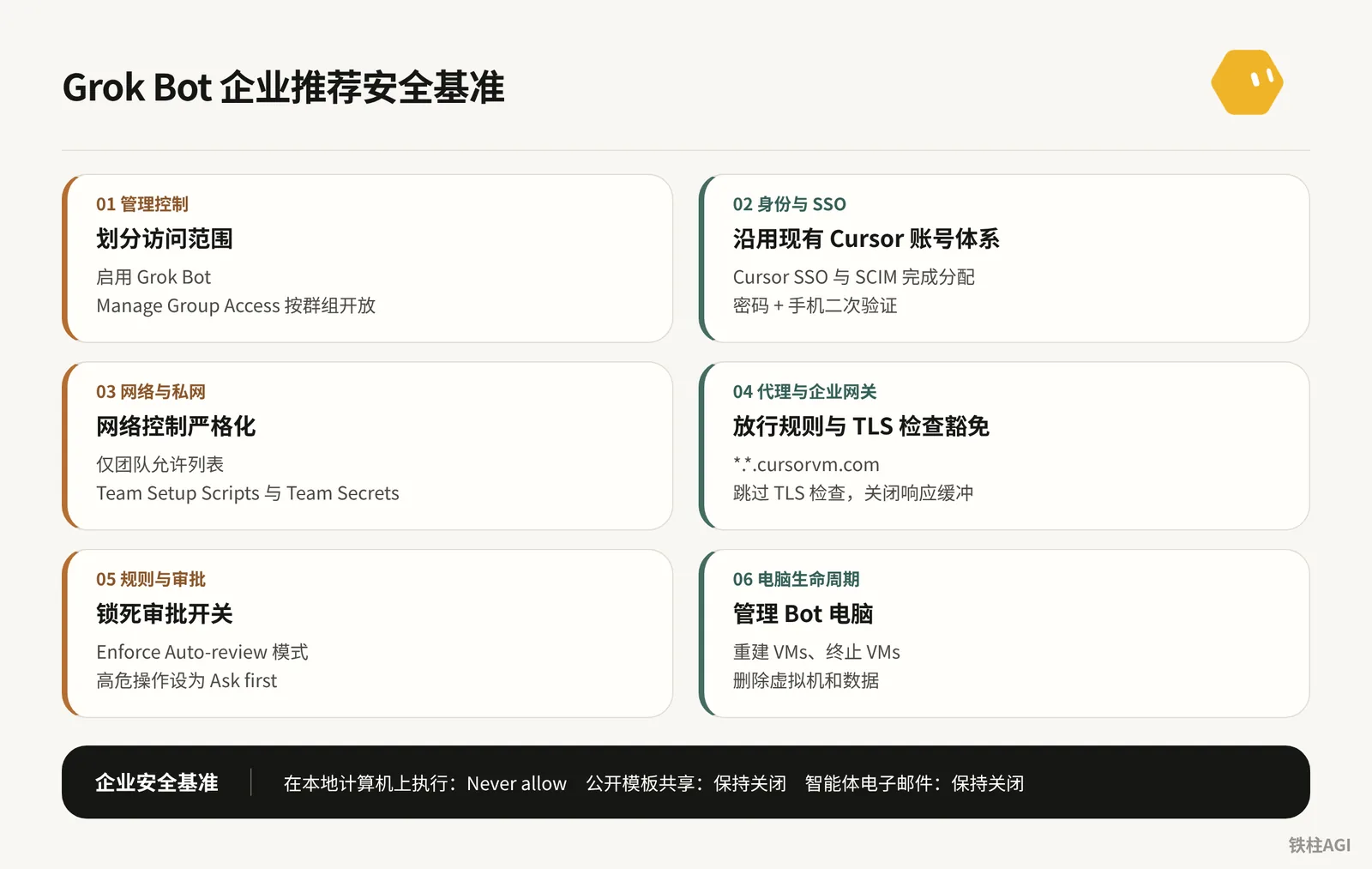Select the line "密码 + 手机二次验证"

[815, 305]
